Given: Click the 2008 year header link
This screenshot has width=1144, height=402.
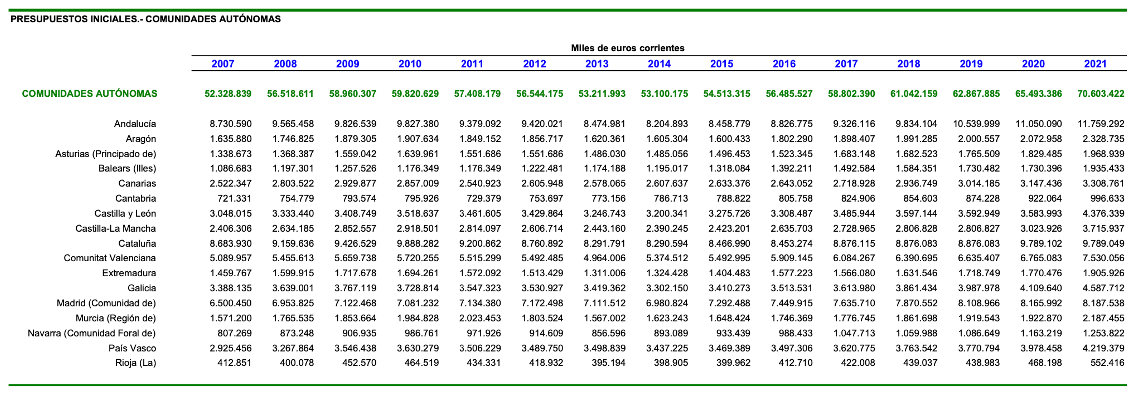Looking at the screenshot, I should (x=285, y=64).
